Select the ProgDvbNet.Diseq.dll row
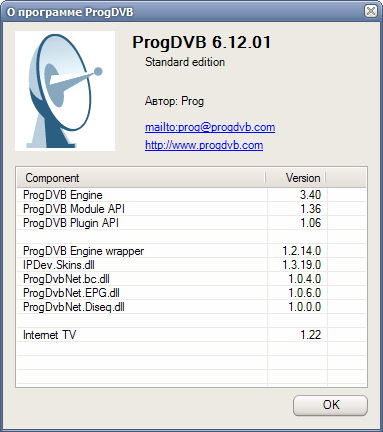Image resolution: width=383 pixels, height=432 pixels. click(192, 307)
